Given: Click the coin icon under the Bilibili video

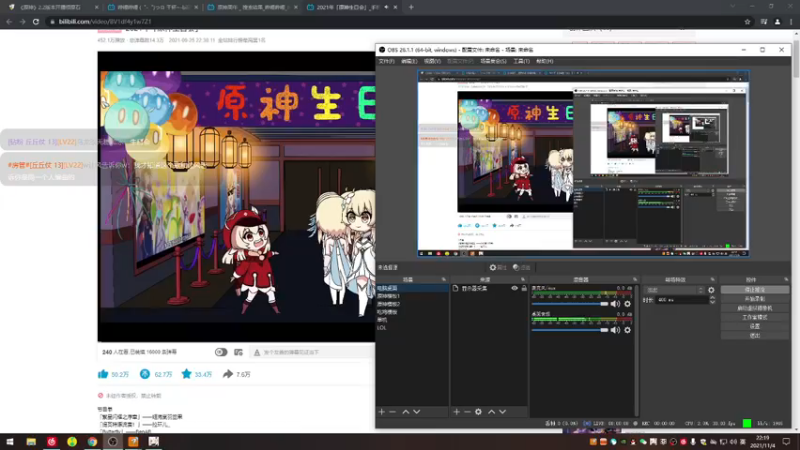Looking at the screenshot, I should 145,374.
